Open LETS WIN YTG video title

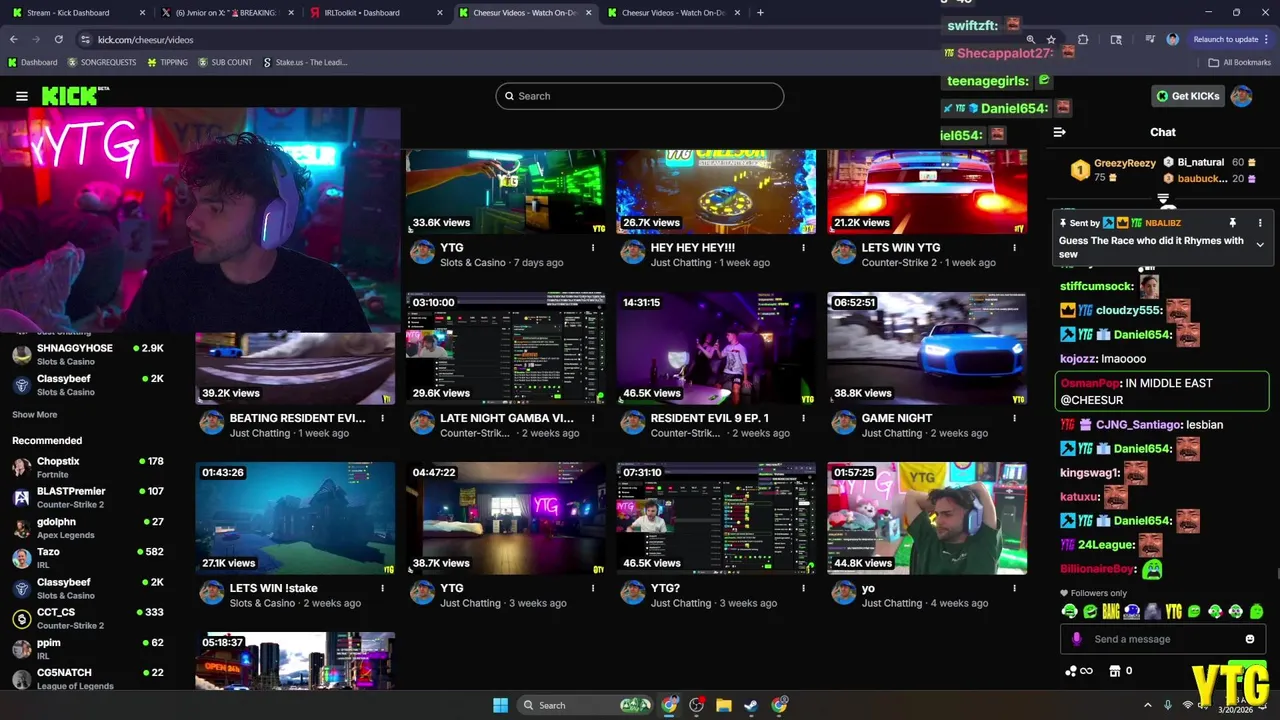900,248
